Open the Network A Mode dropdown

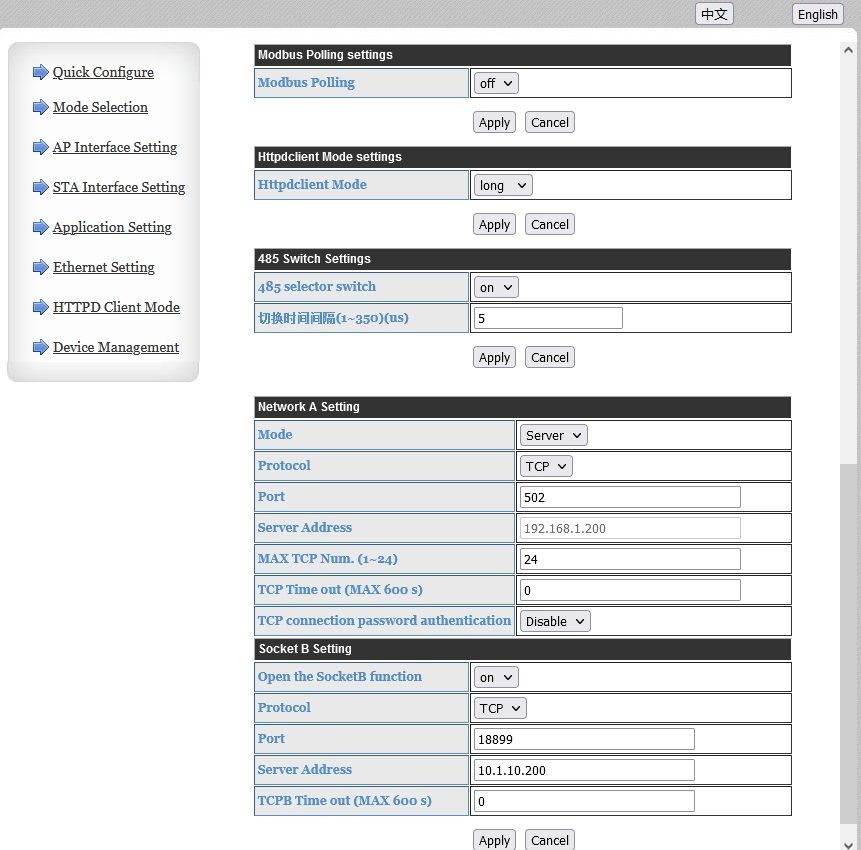[554, 435]
